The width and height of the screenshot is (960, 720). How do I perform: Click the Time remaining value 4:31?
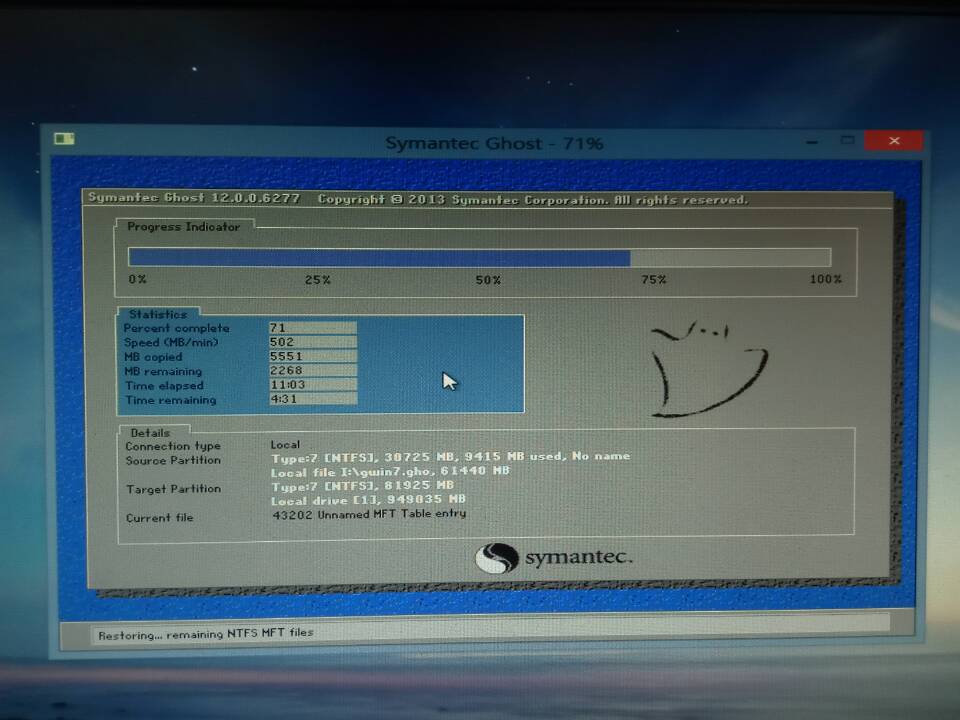coord(313,399)
